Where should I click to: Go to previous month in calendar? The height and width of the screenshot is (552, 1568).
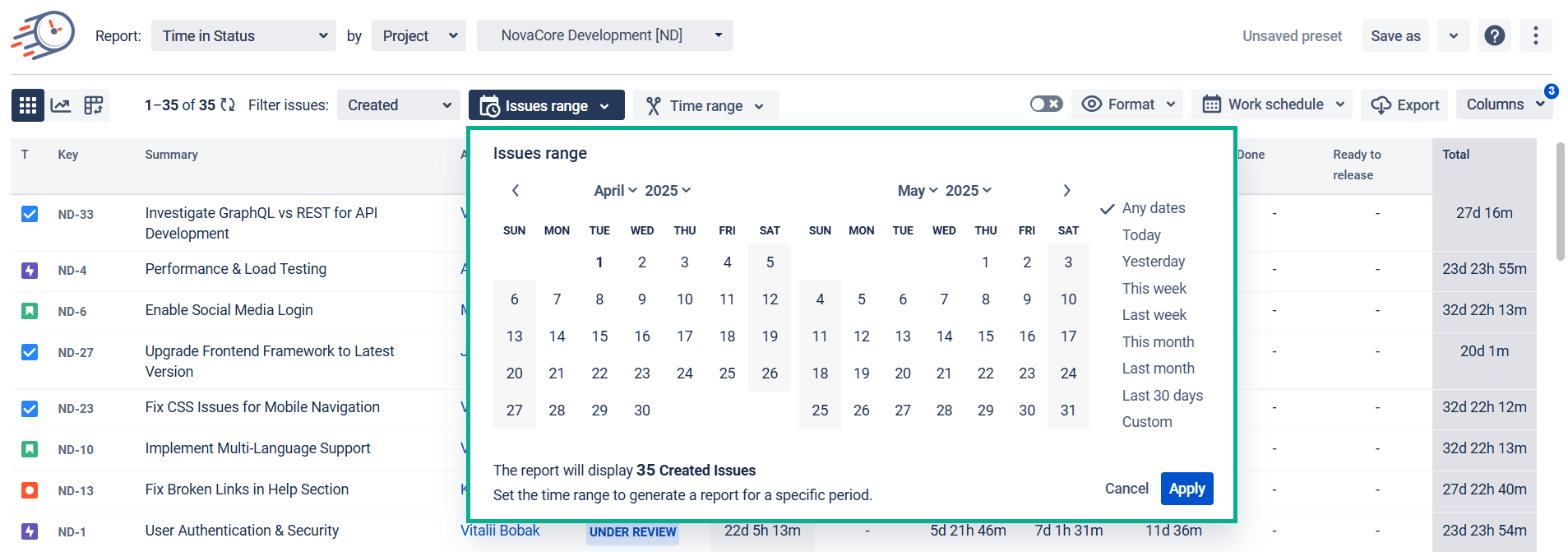click(516, 191)
